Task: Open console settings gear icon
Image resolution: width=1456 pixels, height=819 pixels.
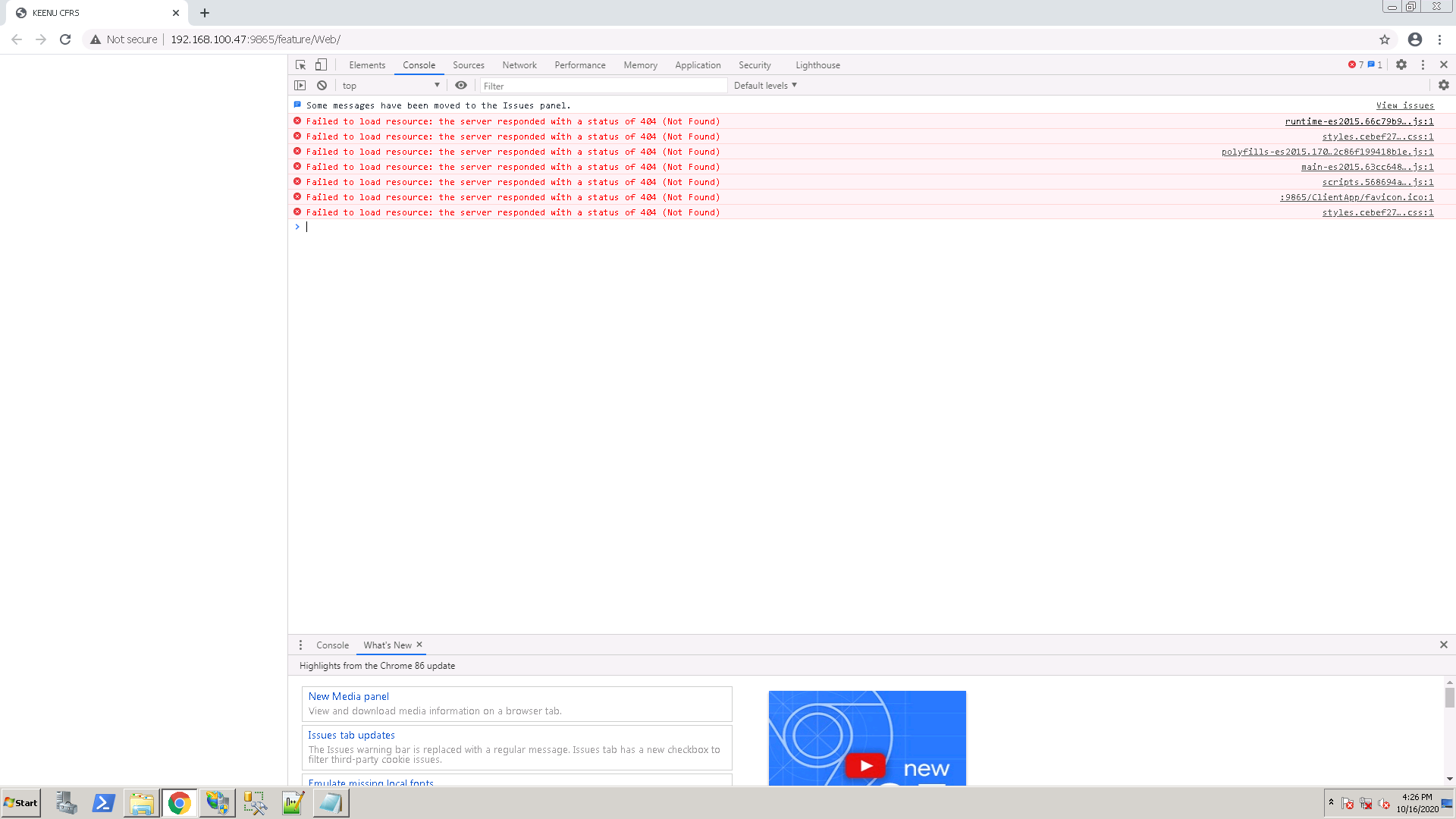Action: [x=1444, y=86]
